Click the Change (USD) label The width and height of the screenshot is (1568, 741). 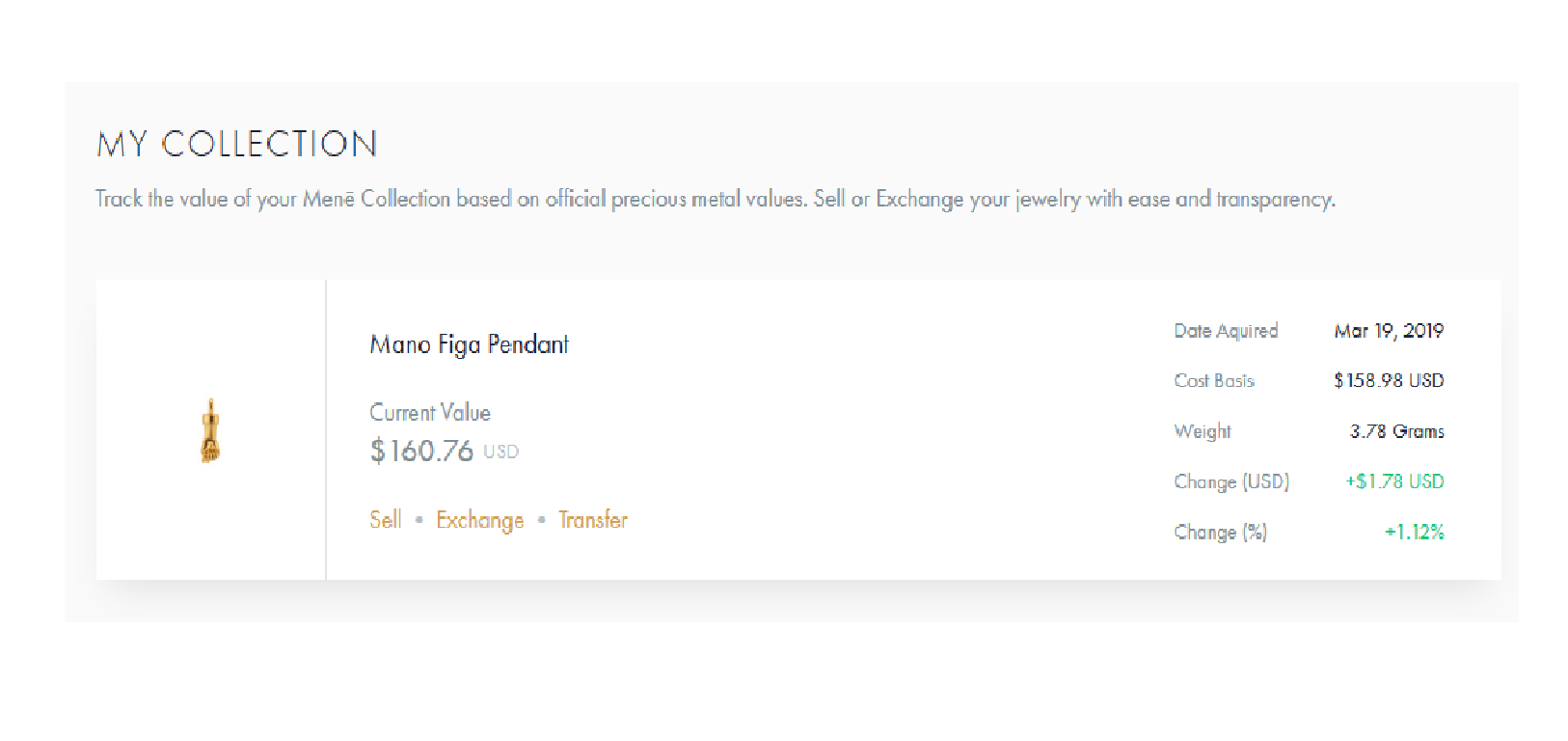(1231, 481)
